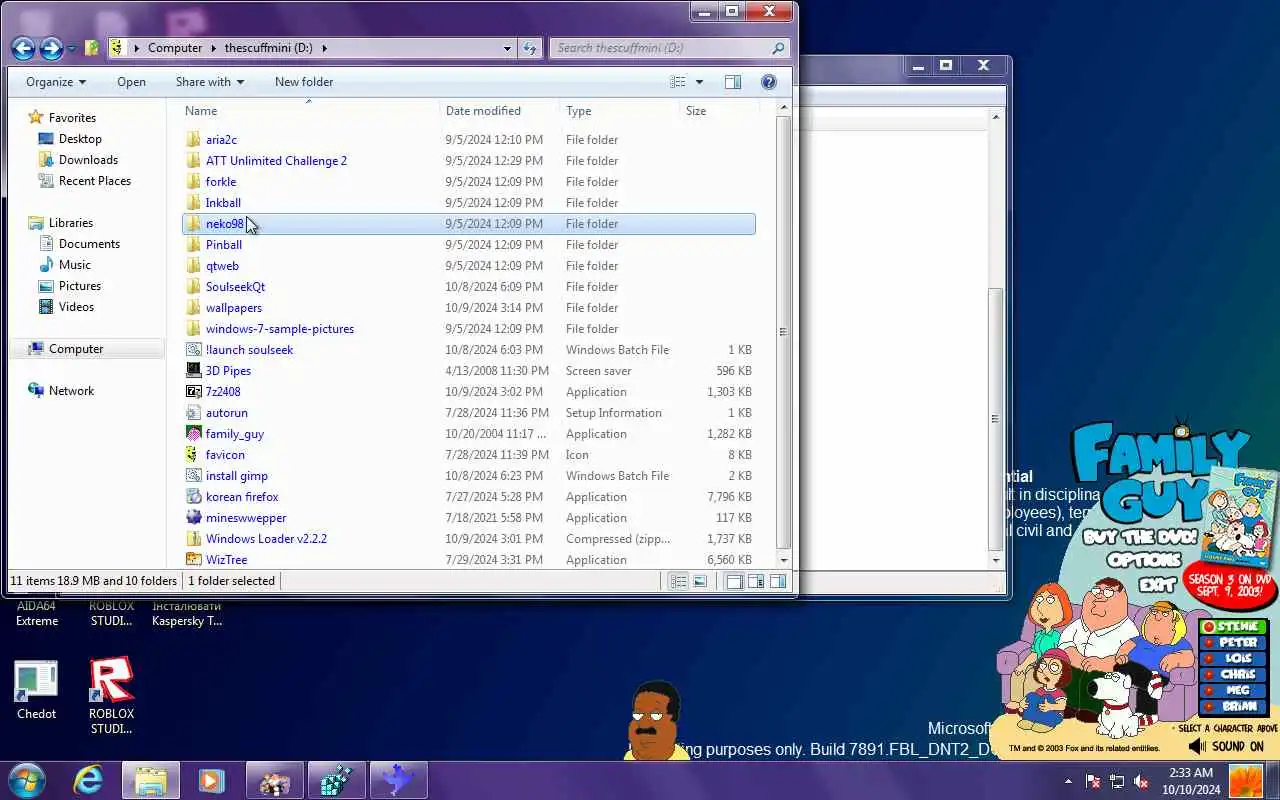This screenshot has height=800, width=1280.
Task: Open the Share with dropdown
Action: (210, 82)
